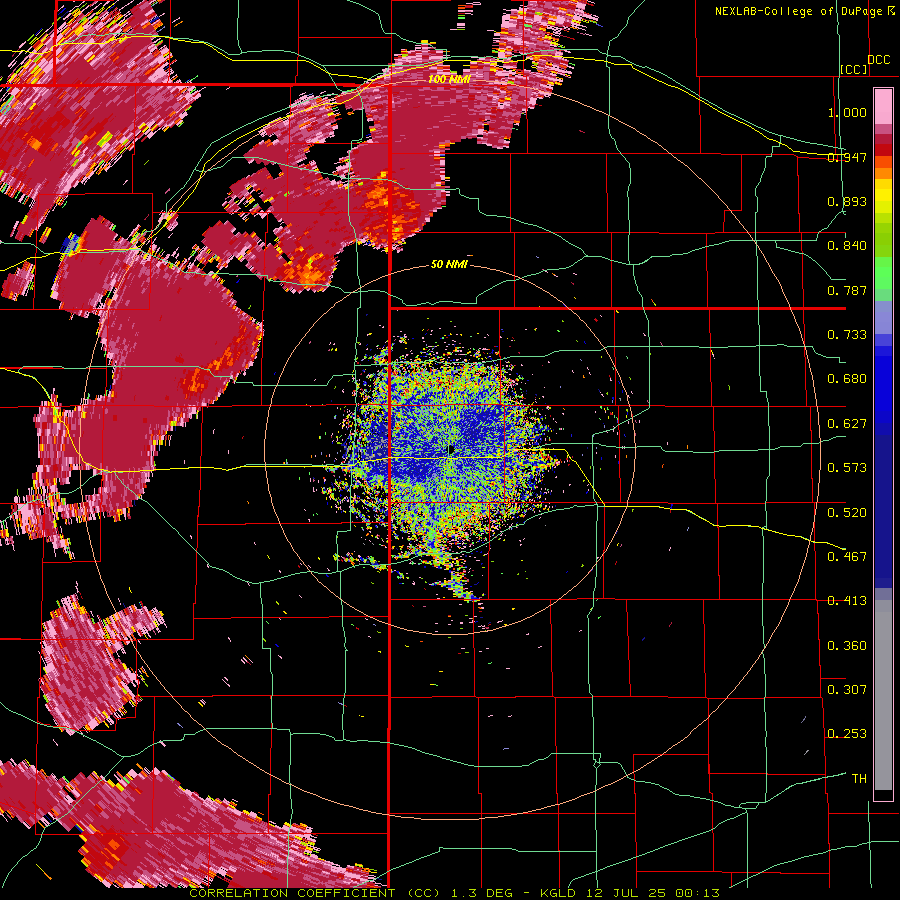Click the 0.787 scale value

pos(847,290)
